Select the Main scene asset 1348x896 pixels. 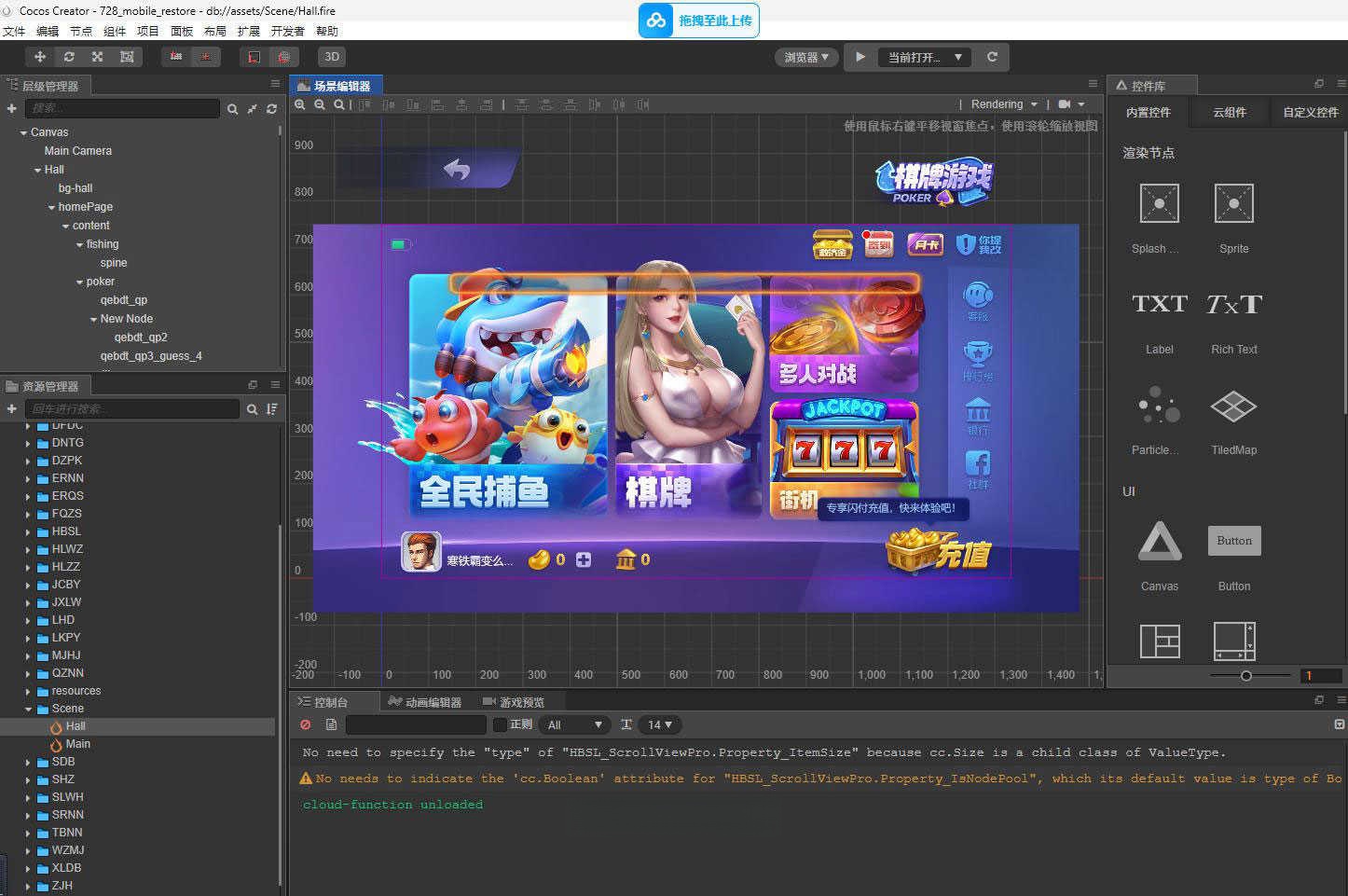[77, 744]
